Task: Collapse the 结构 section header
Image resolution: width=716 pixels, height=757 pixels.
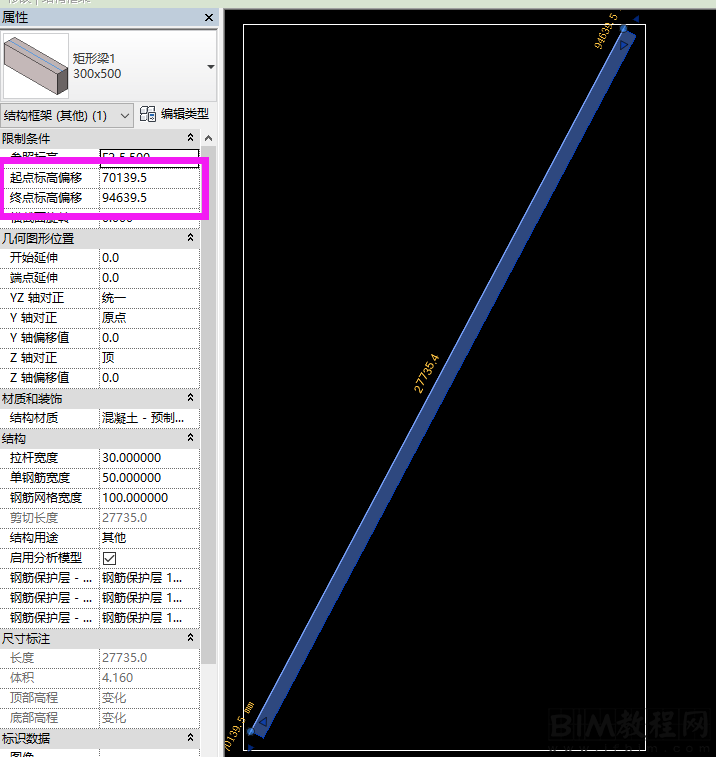Action: [x=190, y=438]
